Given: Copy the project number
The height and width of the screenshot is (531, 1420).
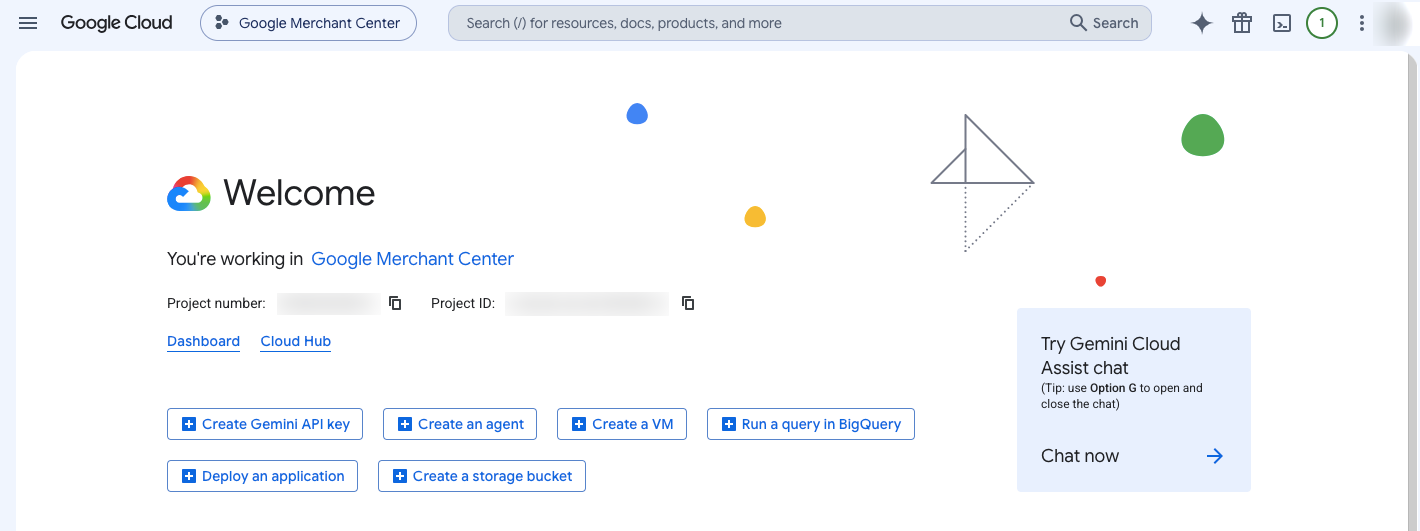Looking at the screenshot, I should pyautogui.click(x=395, y=303).
